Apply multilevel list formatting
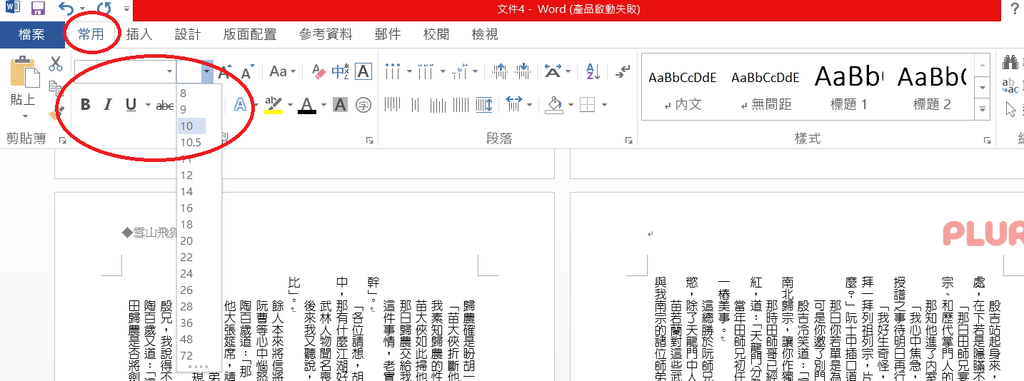 pyautogui.click(x=460, y=71)
